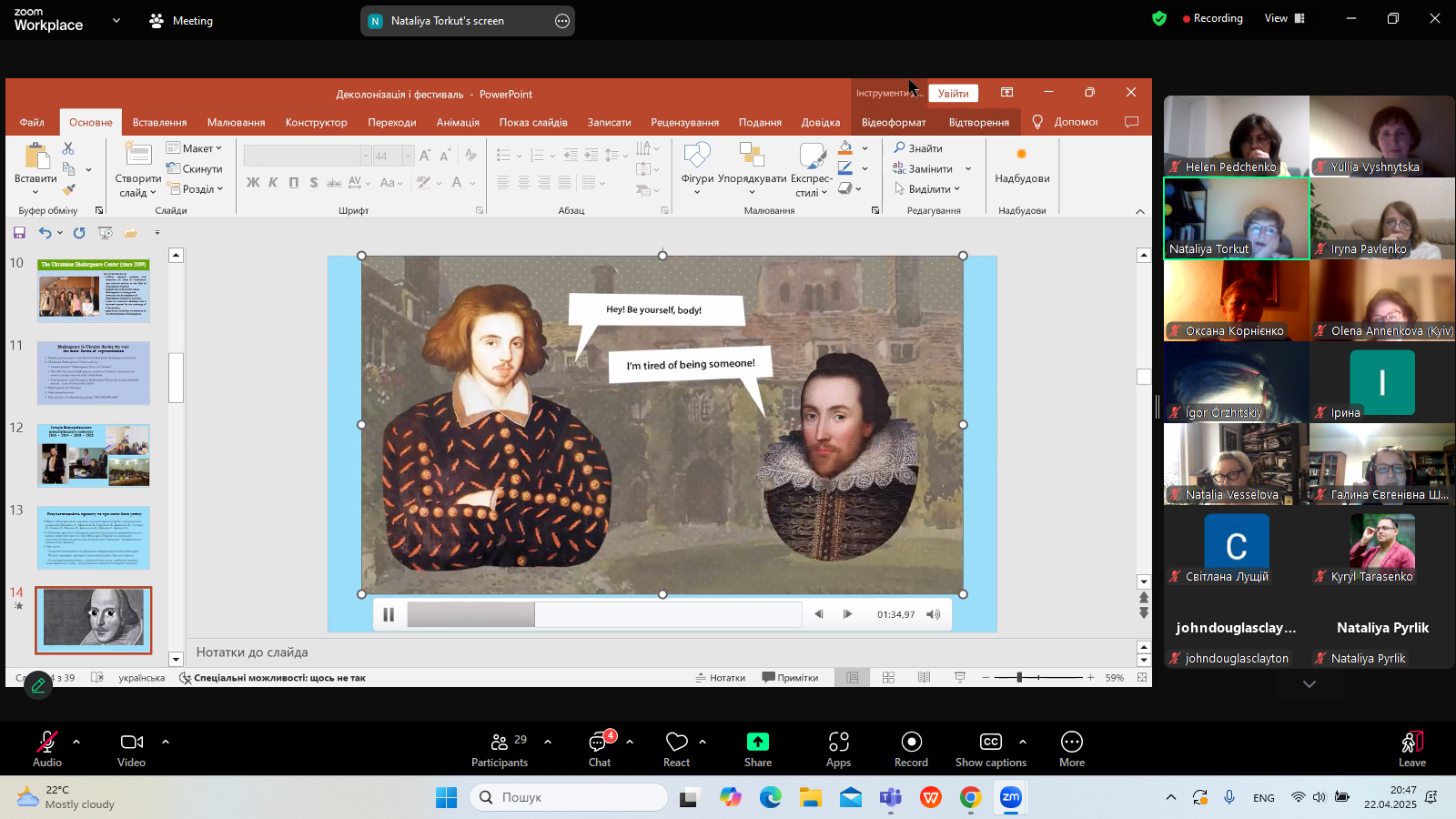Screen dimensions: 1456x819
Task: Click the Увійти sign-in button
Action: coord(953,93)
